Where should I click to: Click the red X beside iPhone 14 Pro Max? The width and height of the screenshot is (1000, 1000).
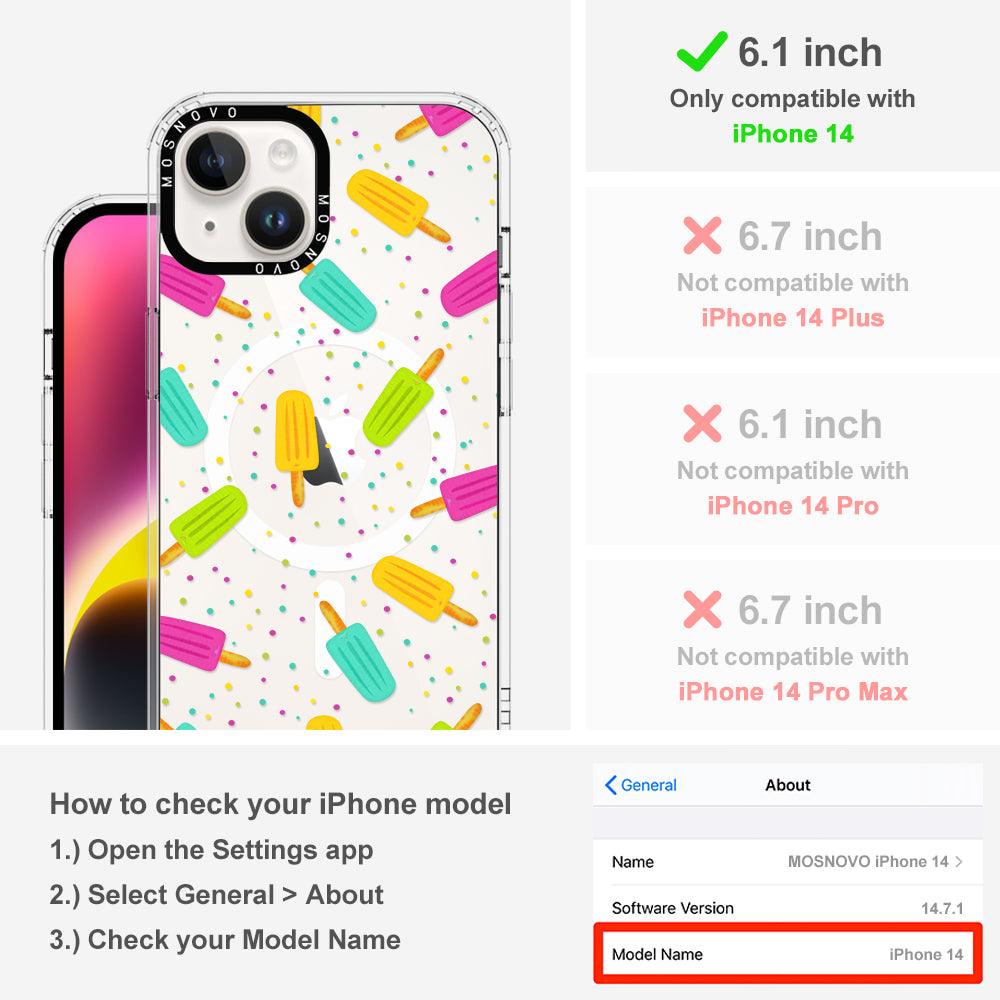(x=702, y=609)
